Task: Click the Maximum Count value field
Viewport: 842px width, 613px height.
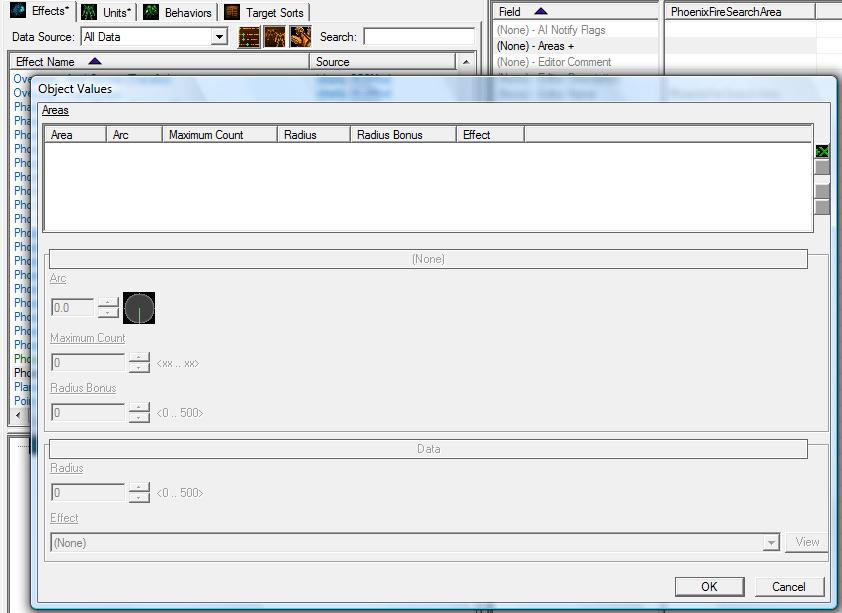Action: pyautogui.click(x=88, y=363)
